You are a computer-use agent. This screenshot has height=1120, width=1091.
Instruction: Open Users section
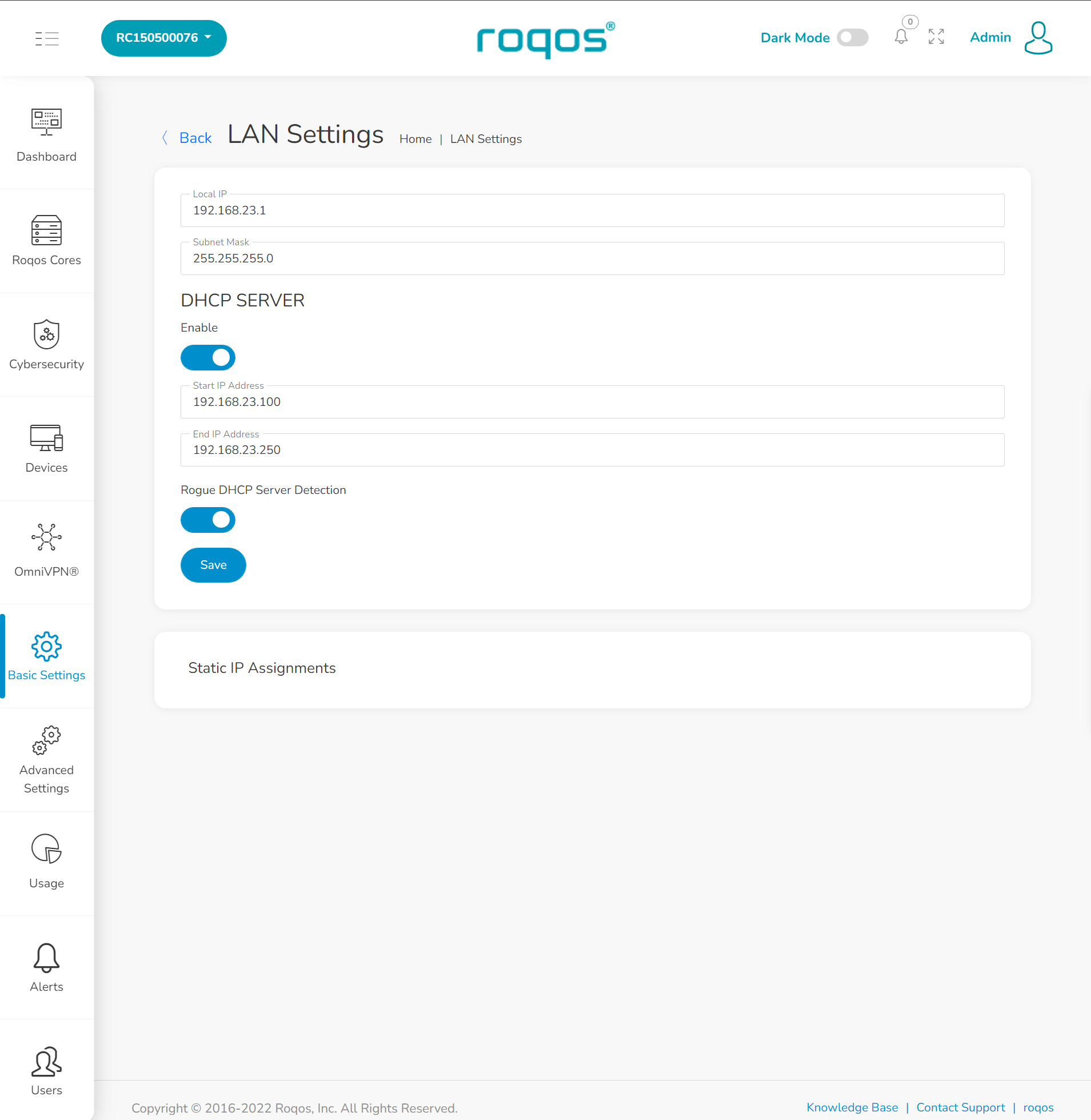click(46, 1071)
